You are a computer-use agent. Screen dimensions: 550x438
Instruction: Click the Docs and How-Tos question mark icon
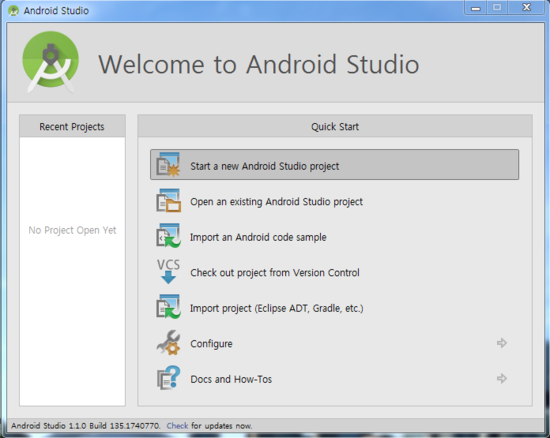[168, 378]
